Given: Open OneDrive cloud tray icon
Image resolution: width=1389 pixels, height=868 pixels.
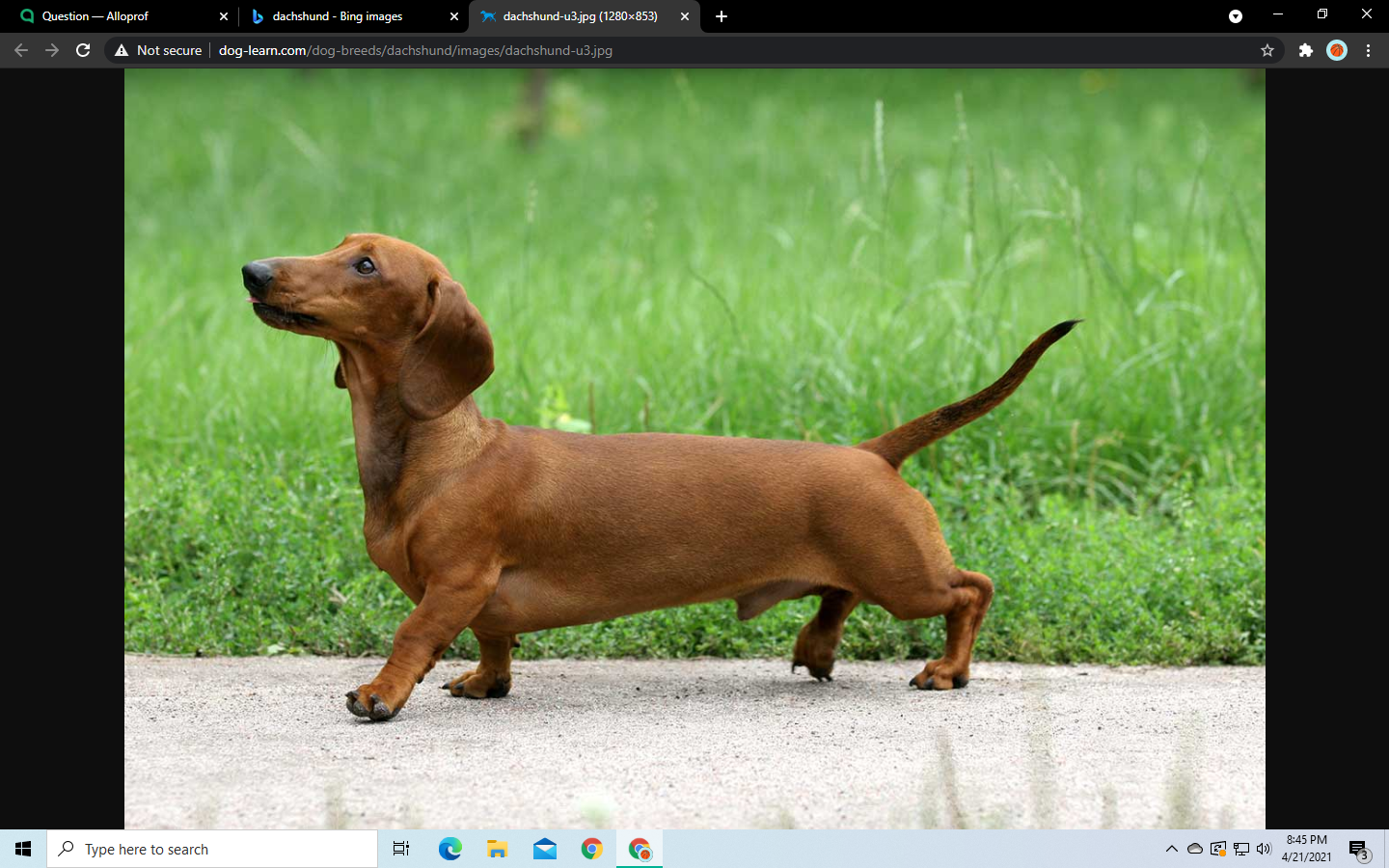Looking at the screenshot, I should [1195, 849].
